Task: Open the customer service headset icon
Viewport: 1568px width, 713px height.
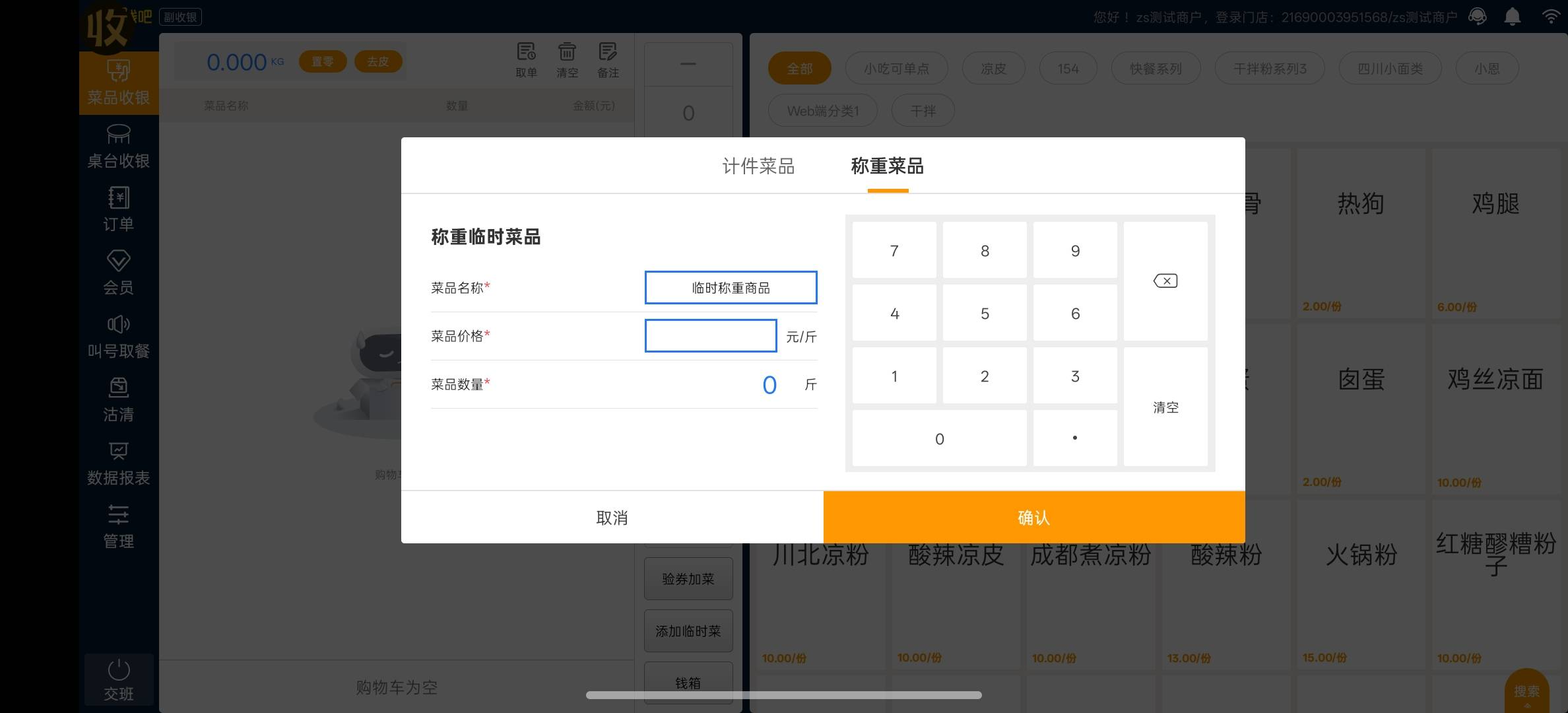Action: click(x=1478, y=17)
